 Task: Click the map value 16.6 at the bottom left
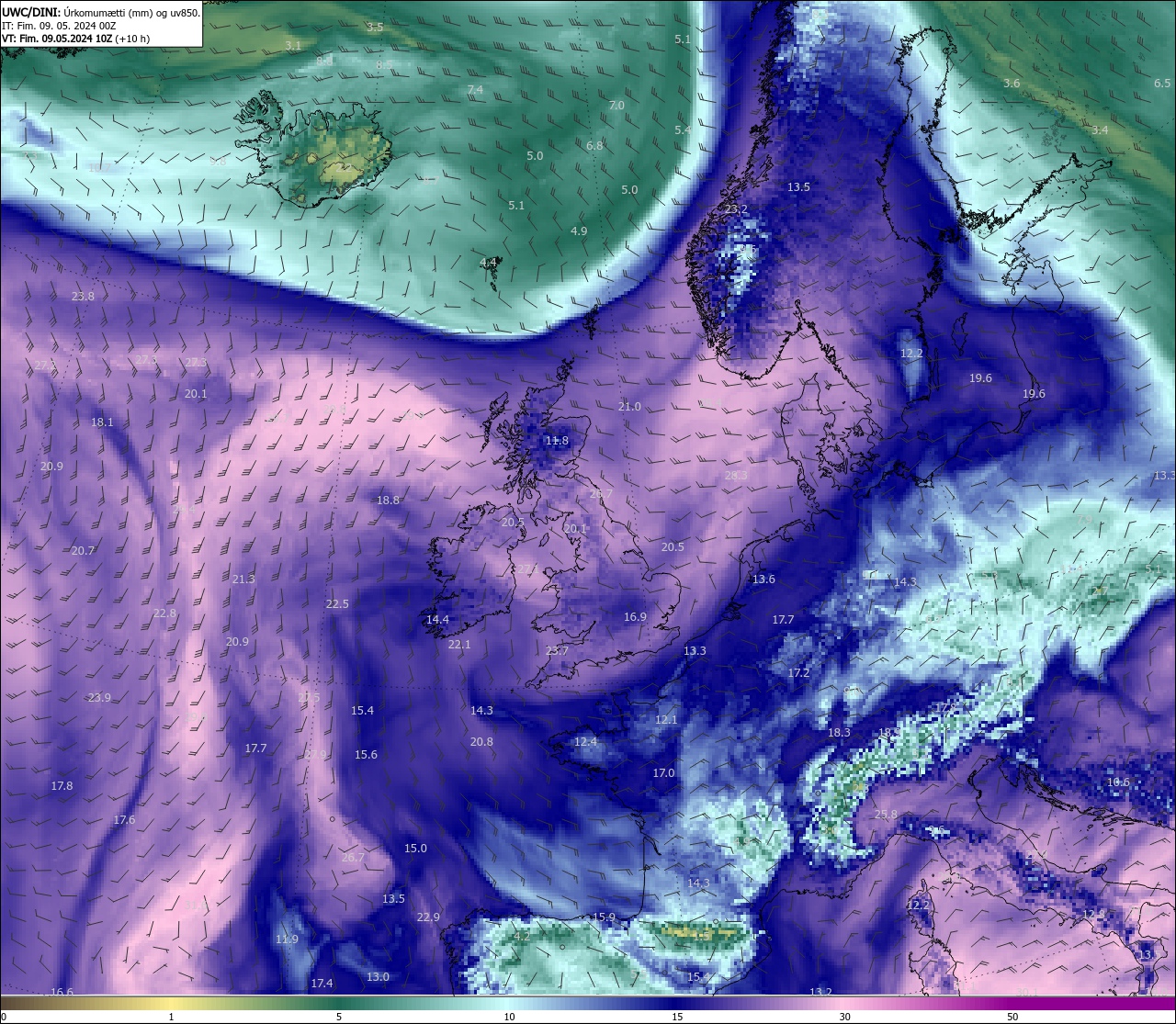[62, 992]
